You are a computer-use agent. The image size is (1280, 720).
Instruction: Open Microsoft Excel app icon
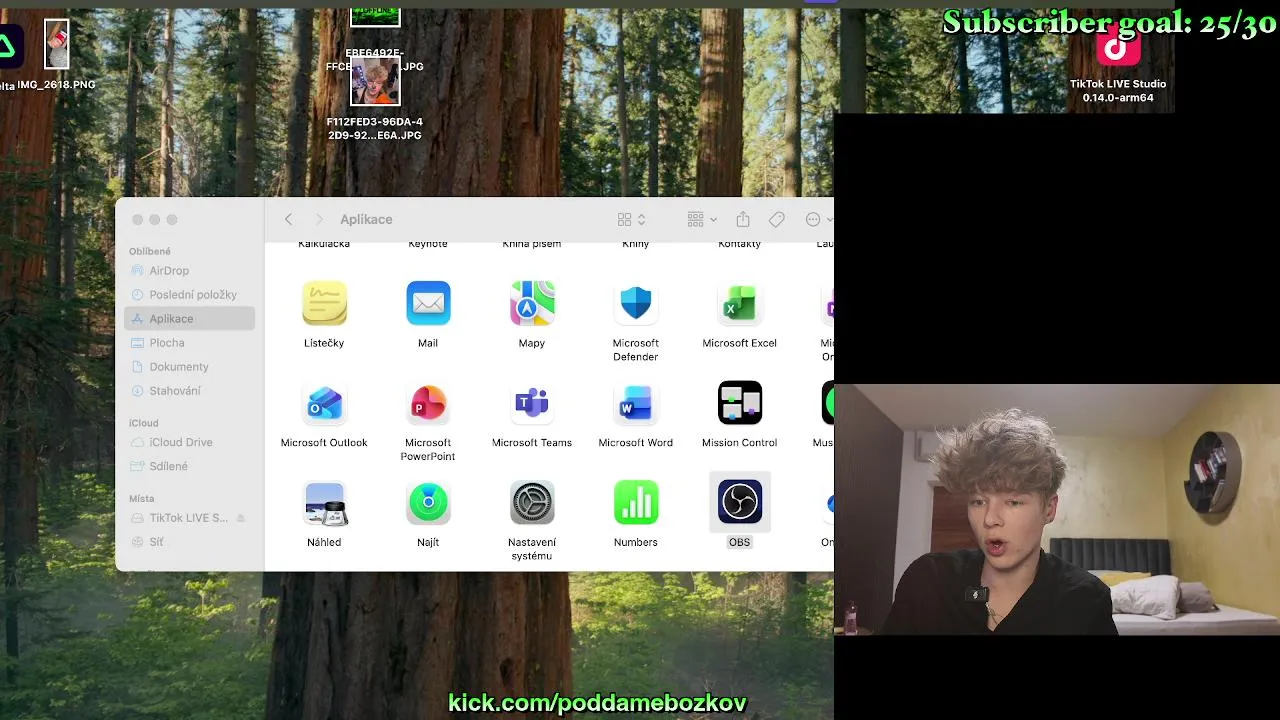740,303
